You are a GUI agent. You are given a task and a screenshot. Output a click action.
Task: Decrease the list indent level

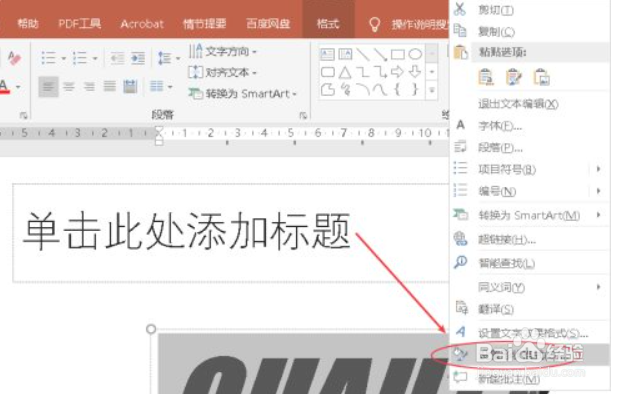pos(117,58)
